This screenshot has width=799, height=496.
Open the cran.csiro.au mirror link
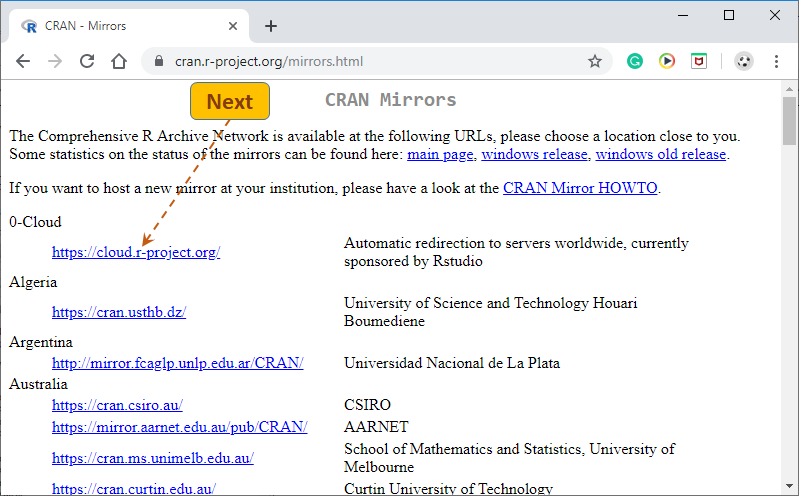pos(117,405)
